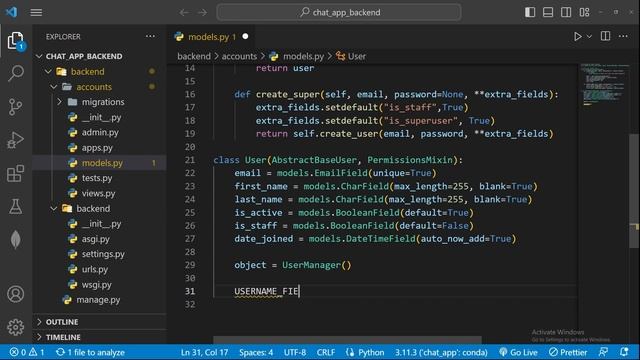Close the unsaved models.py tab dot
640x360 pixels.
pos(245,36)
